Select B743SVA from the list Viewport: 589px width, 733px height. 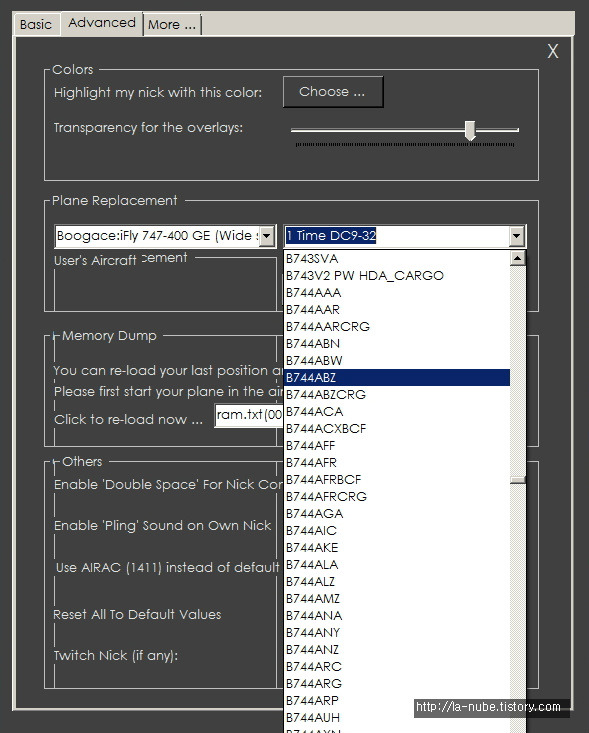click(x=396, y=259)
